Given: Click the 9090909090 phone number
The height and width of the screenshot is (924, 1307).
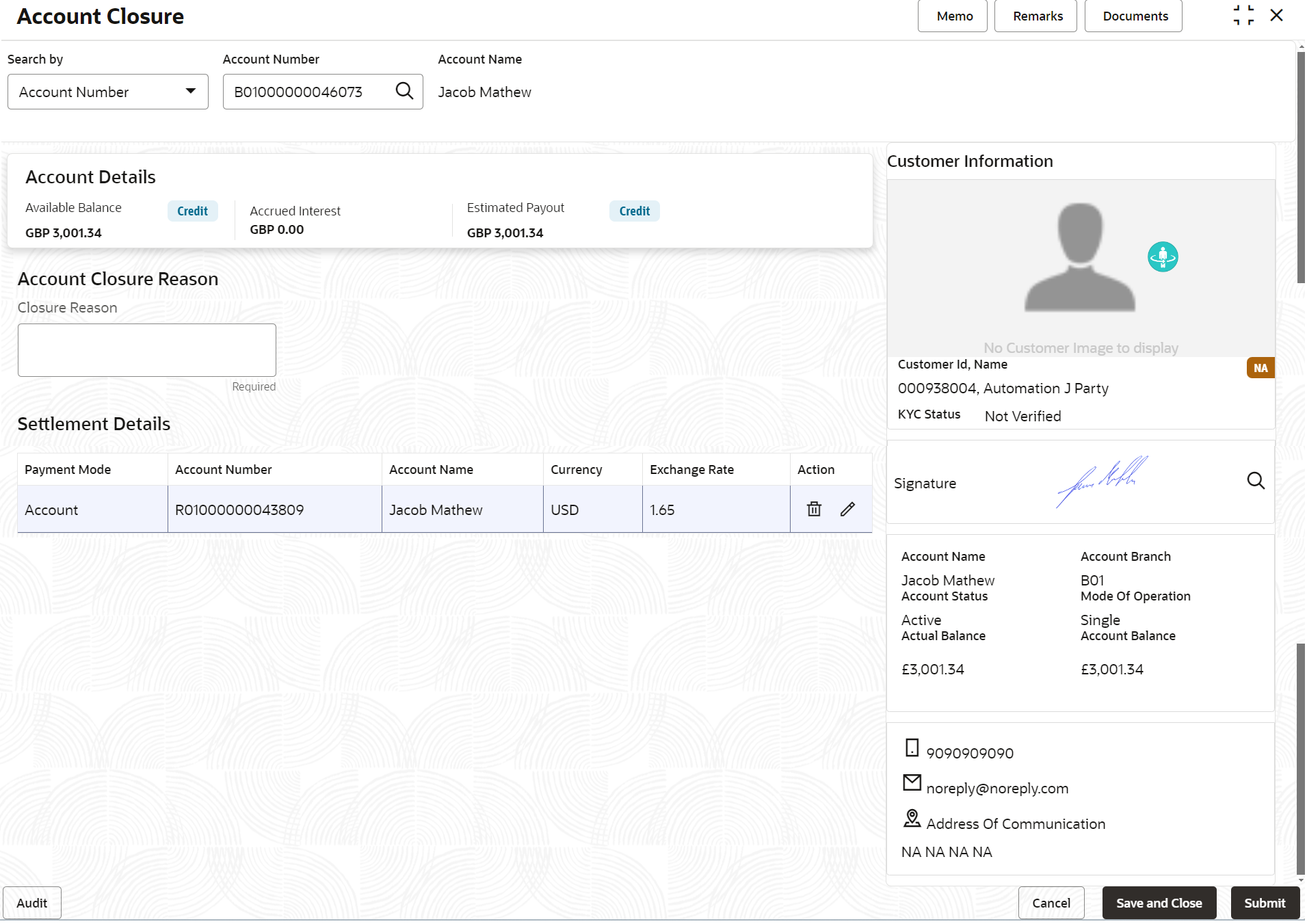Looking at the screenshot, I should click(970, 753).
